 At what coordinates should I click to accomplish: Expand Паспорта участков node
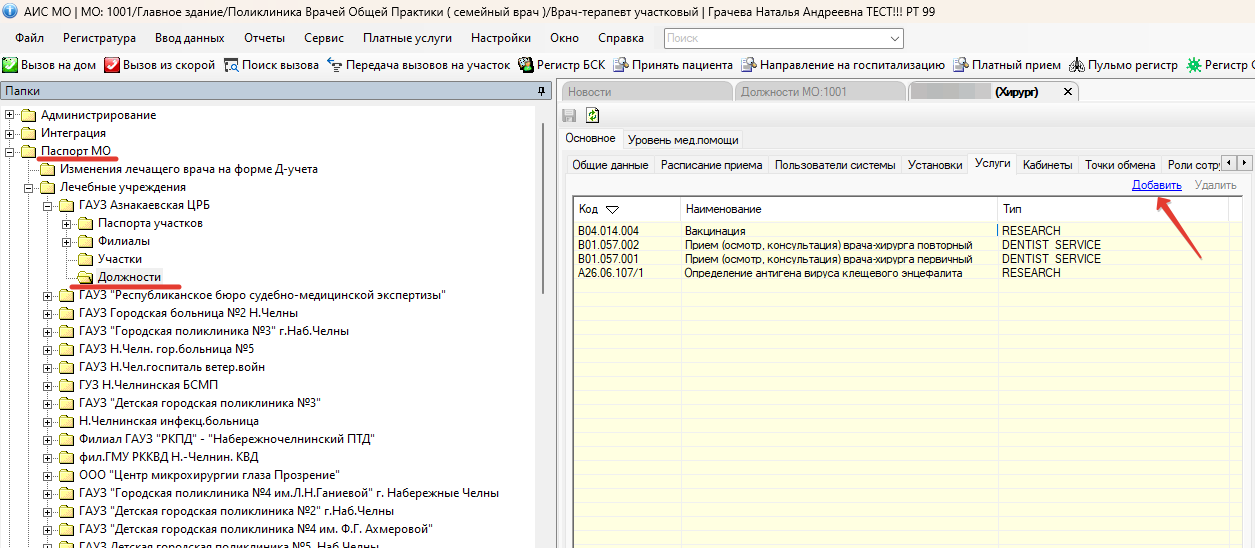click(67, 223)
